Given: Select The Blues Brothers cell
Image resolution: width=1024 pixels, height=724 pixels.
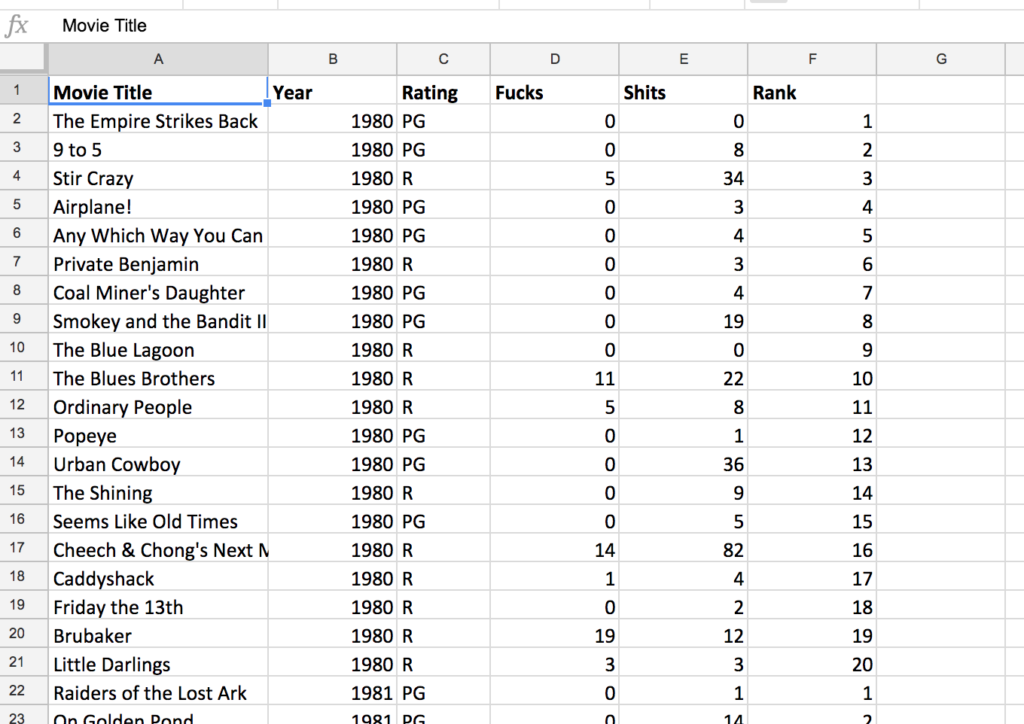Looking at the screenshot, I should pyautogui.click(x=158, y=378).
